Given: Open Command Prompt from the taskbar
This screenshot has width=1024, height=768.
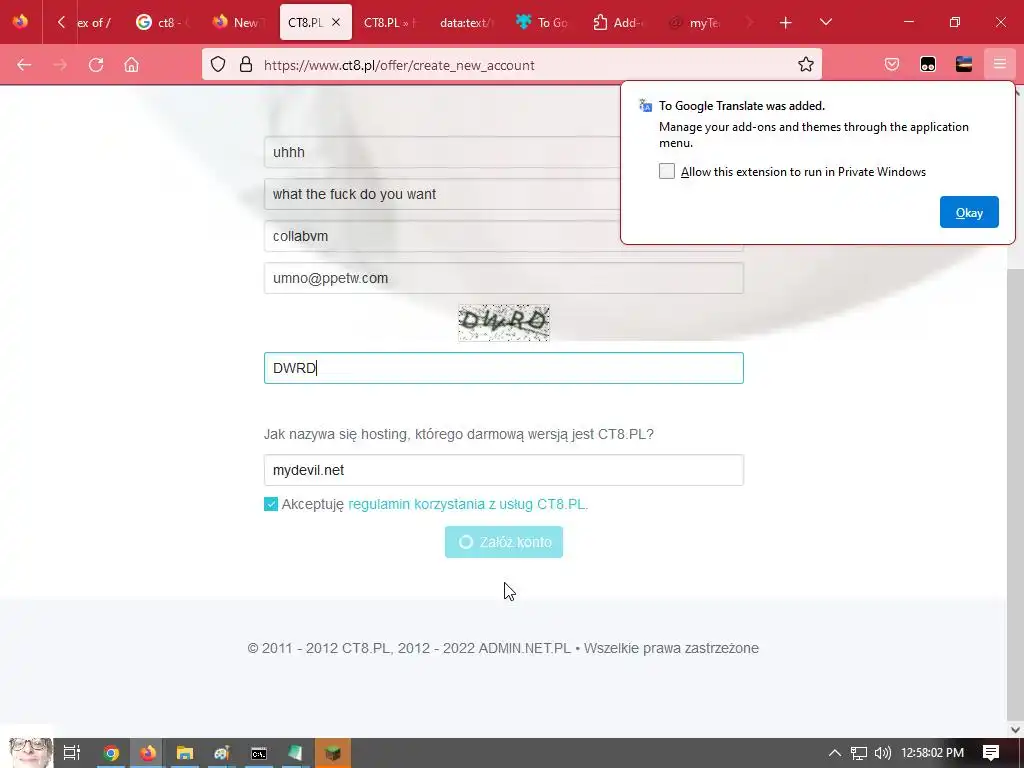Looking at the screenshot, I should click(259, 753).
